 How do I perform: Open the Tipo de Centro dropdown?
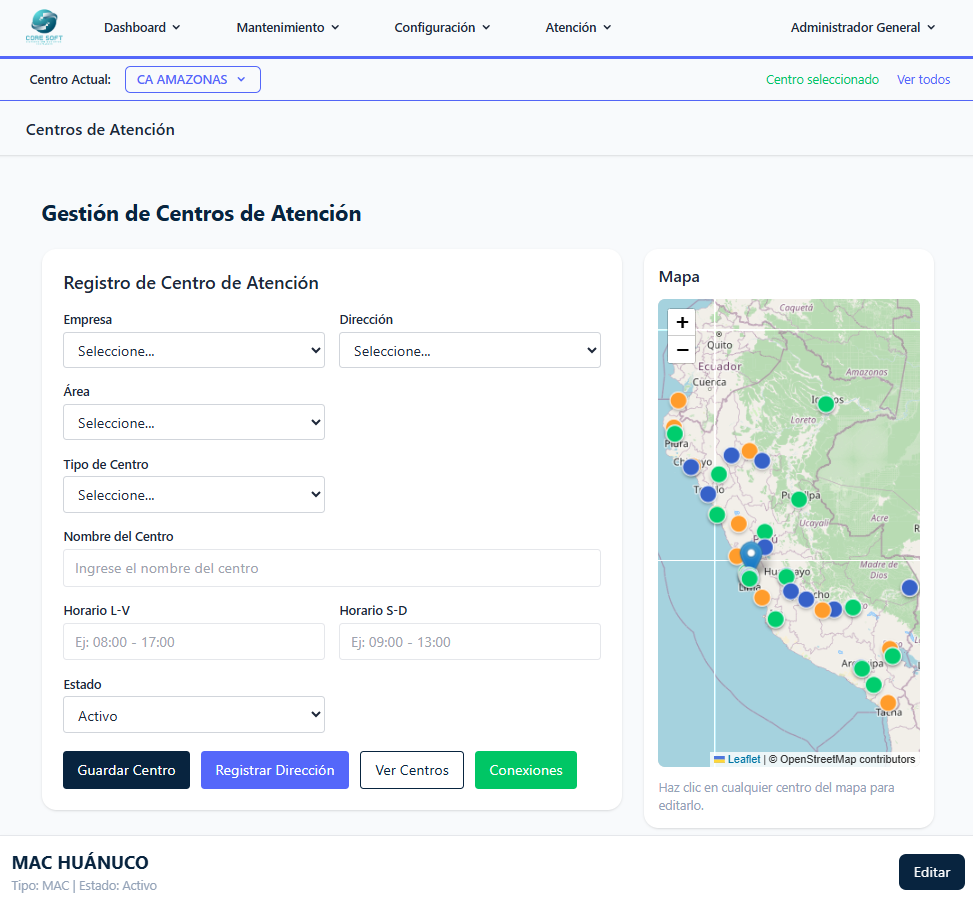[x=193, y=494]
